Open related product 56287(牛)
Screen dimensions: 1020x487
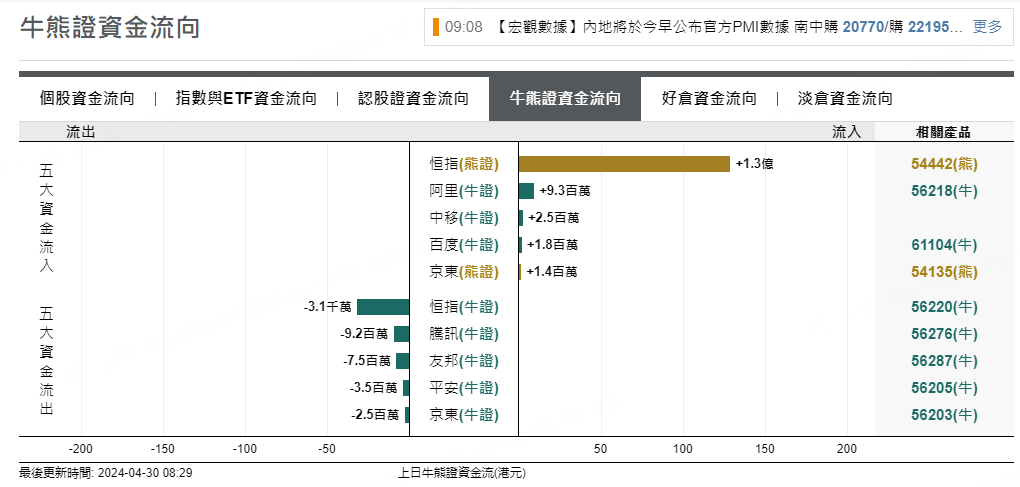(945, 361)
